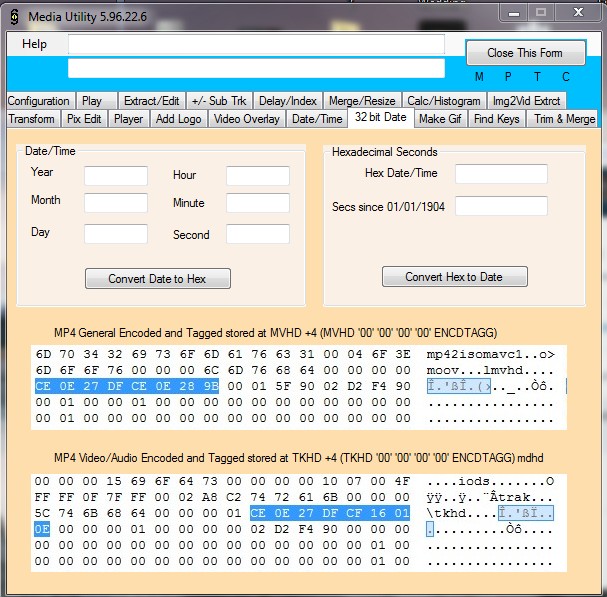Viewport: 607px width, 597px height.
Task: Click hex row starting FF FF 0F 7F
Action: (x=222, y=497)
